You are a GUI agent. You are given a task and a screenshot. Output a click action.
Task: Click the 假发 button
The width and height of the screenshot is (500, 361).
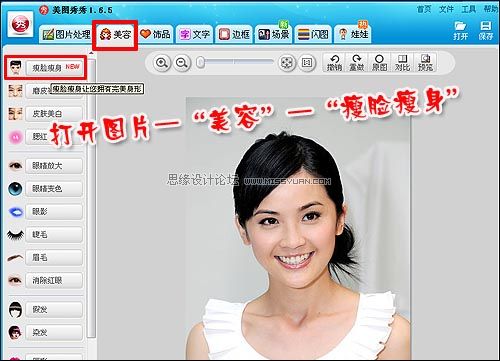[x=54, y=310]
